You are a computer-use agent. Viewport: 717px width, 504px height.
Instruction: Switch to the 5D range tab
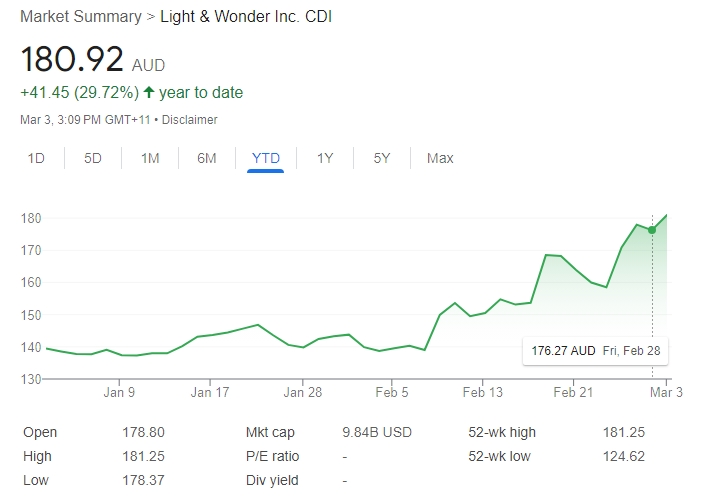93,158
